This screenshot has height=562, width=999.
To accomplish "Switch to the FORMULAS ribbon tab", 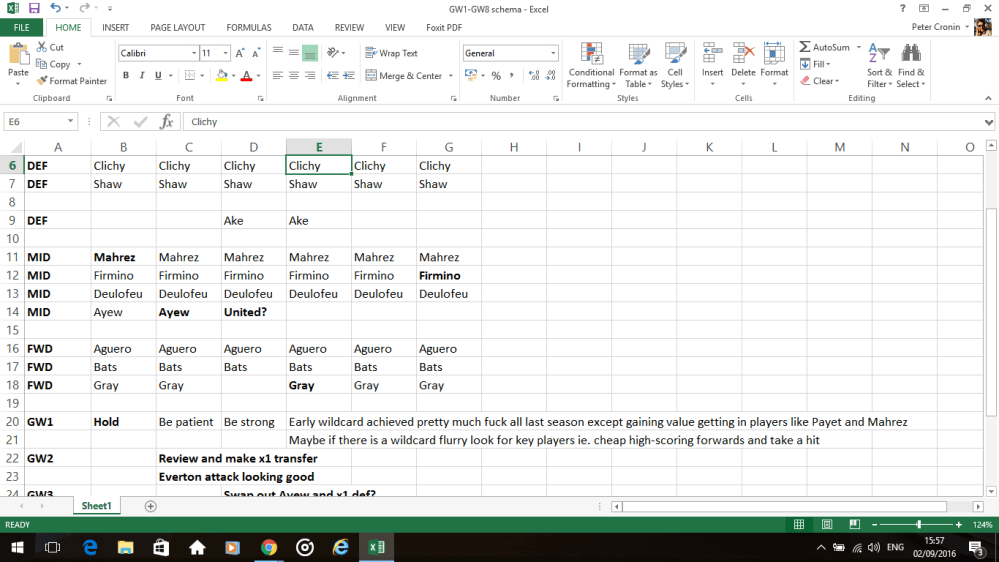I will pyautogui.click(x=248, y=28).
